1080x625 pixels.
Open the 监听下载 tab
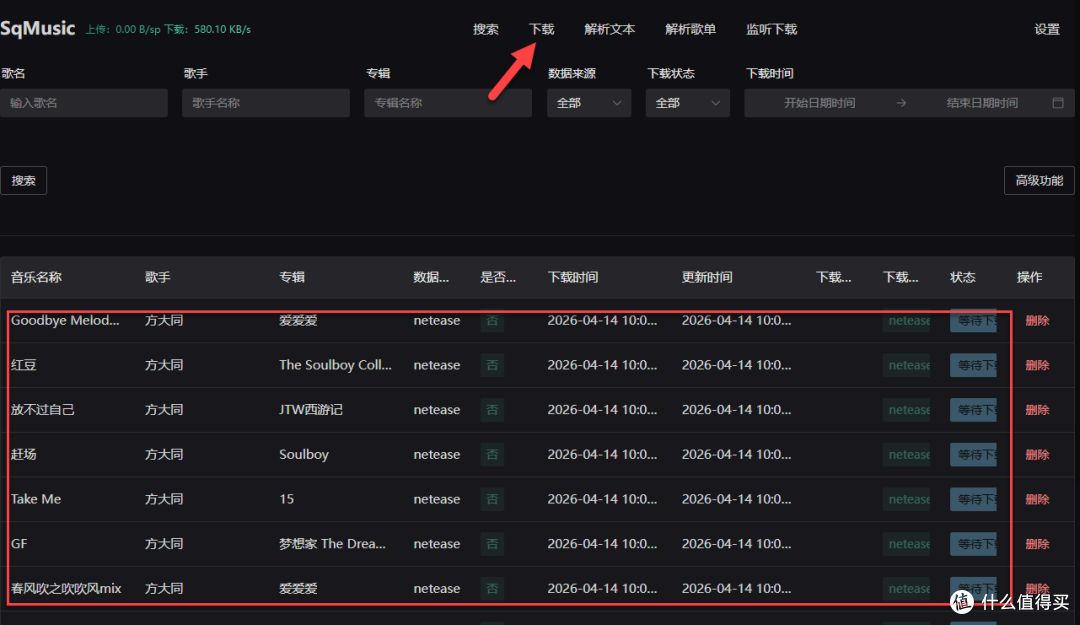(772, 30)
